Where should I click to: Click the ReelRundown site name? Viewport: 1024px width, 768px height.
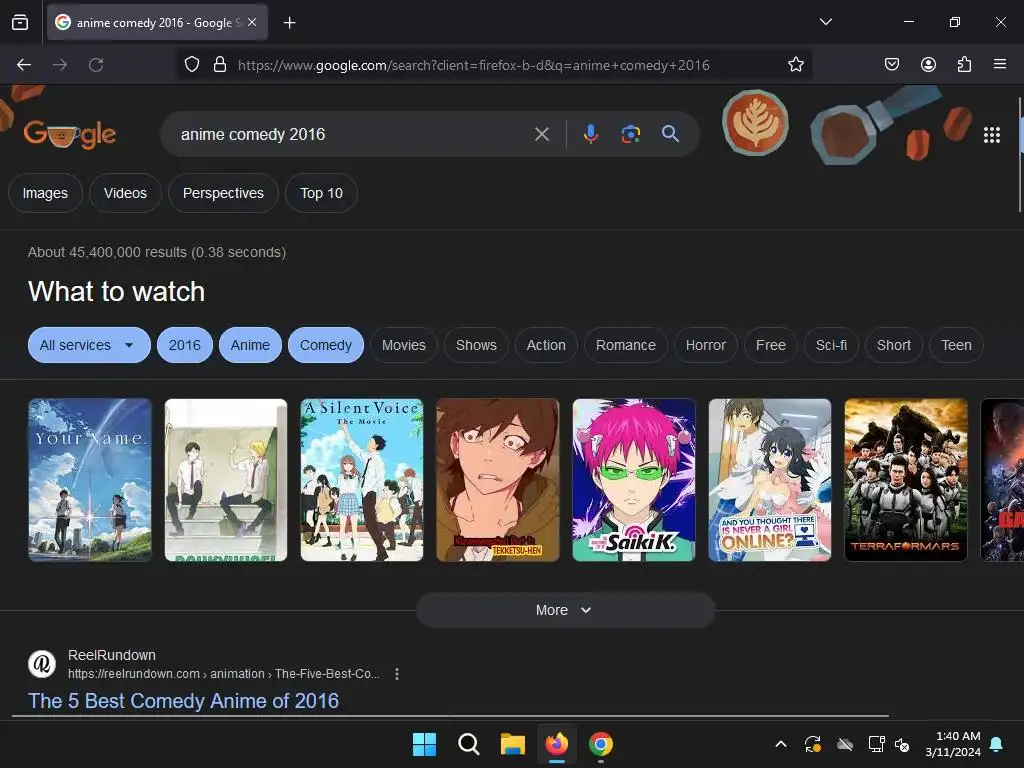(x=112, y=655)
